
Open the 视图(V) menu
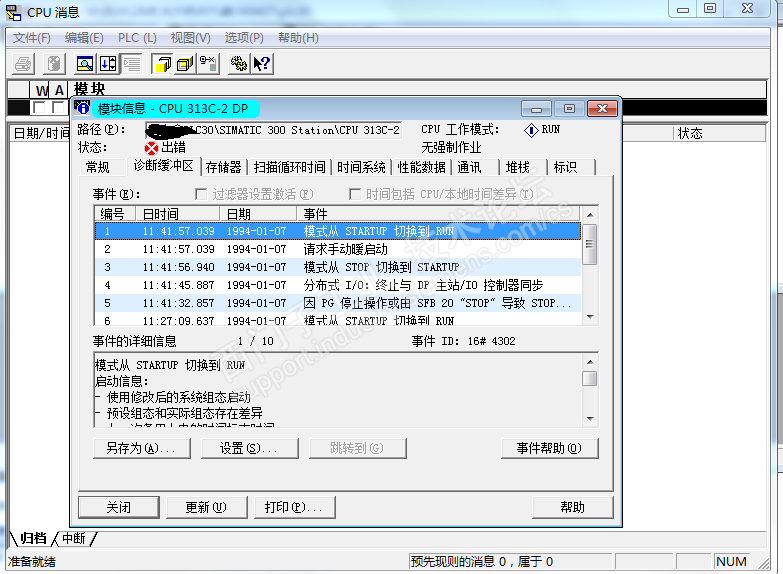click(x=190, y=38)
